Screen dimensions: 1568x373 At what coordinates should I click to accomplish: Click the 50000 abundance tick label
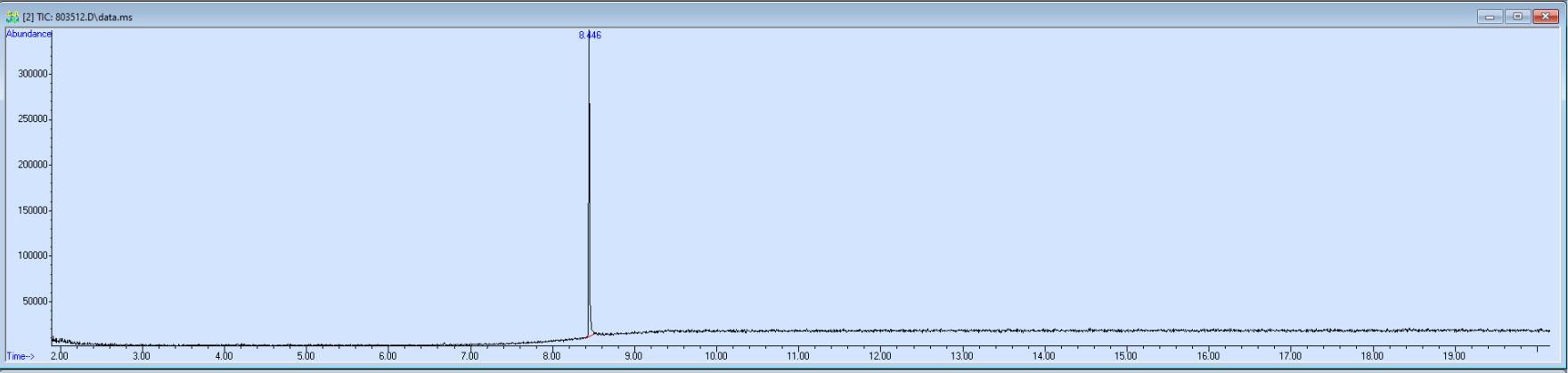click(35, 301)
